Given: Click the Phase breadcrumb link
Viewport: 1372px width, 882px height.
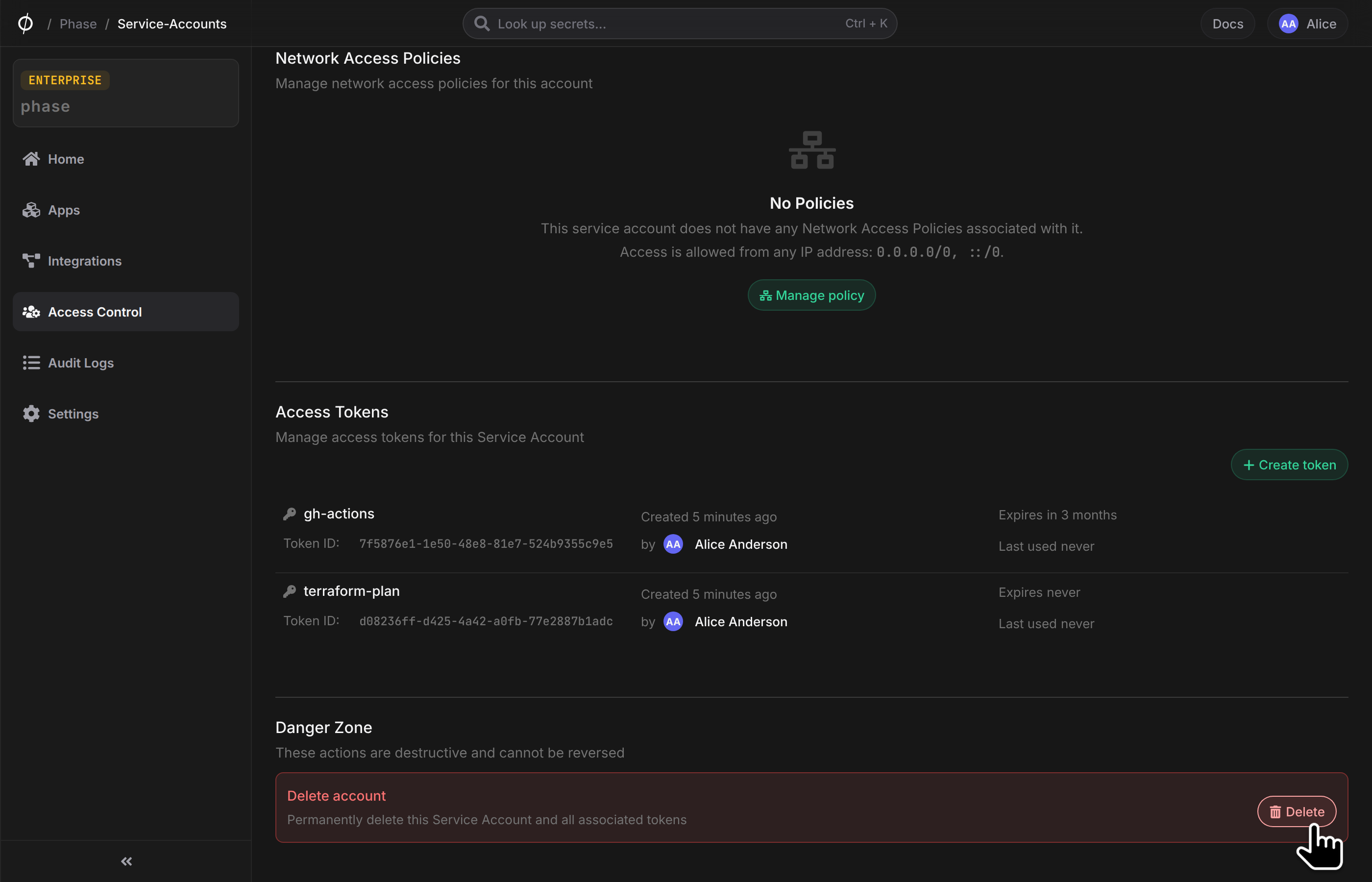Looking at the screenshot, I should pyautogui.click(x=78, y=24).
